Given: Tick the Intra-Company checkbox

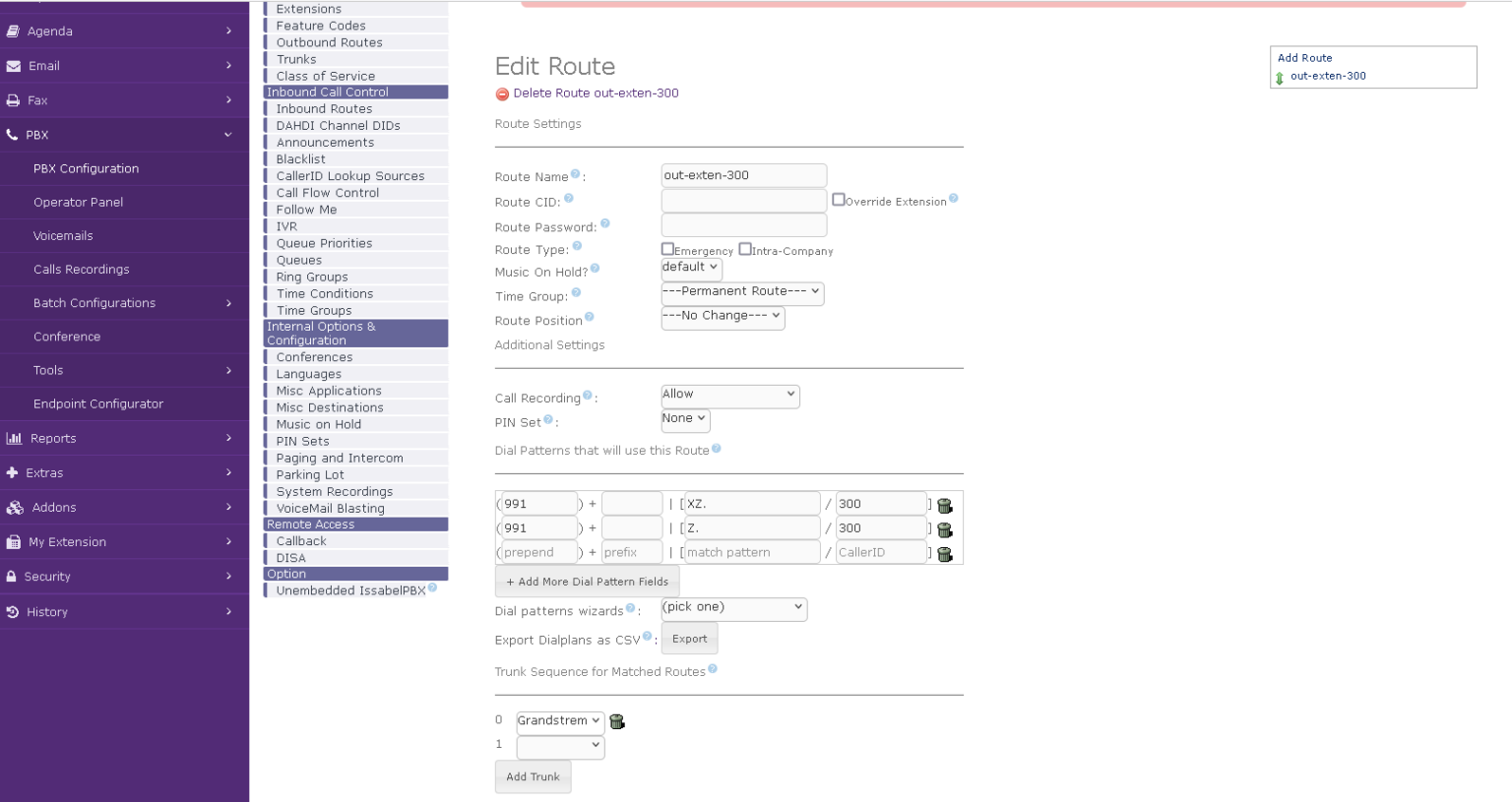Looking at the screenshot, I should [745, 249].
